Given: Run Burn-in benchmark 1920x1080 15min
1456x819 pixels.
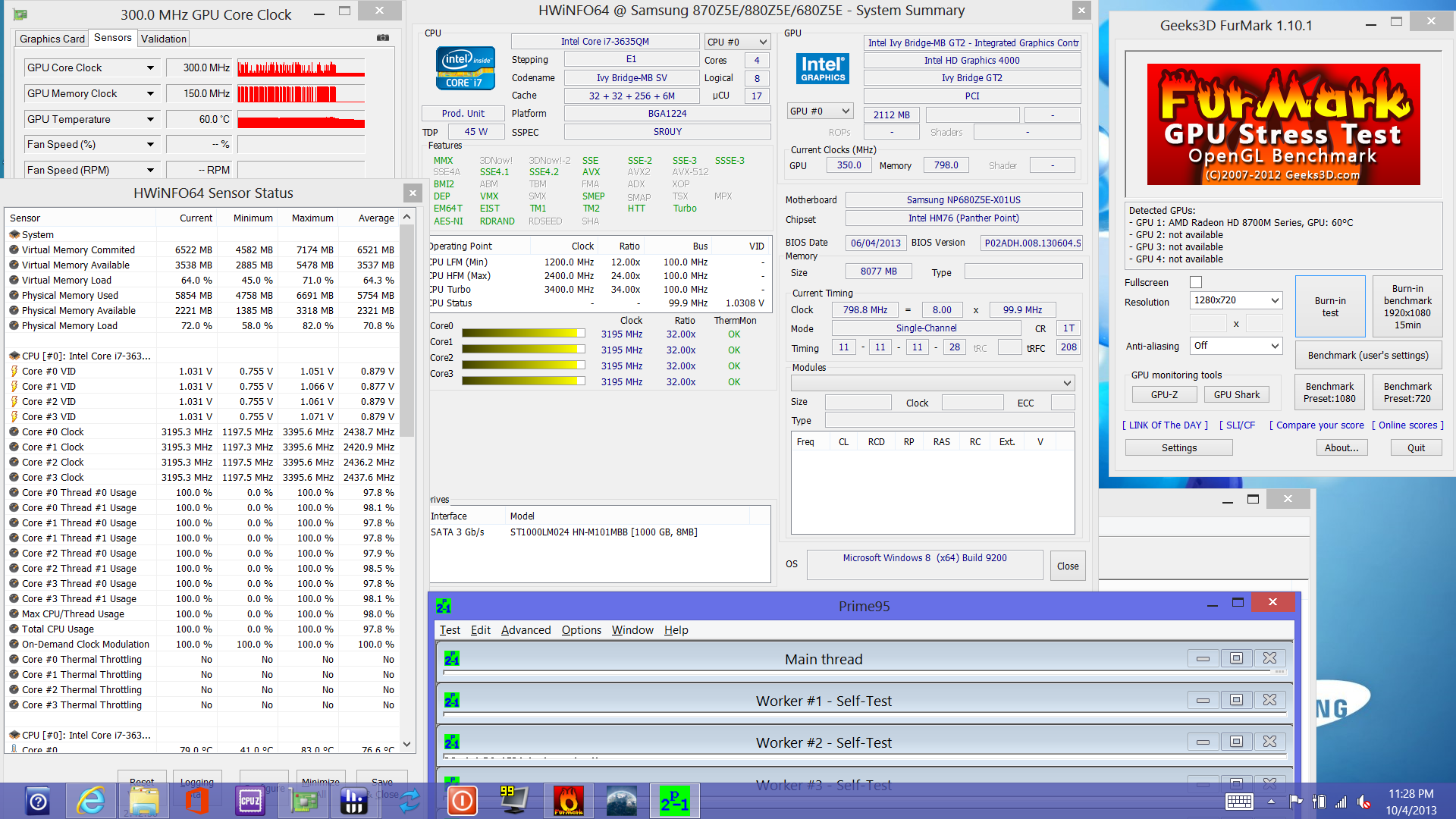Looking at the screenshot, I should pos(1407,306).
